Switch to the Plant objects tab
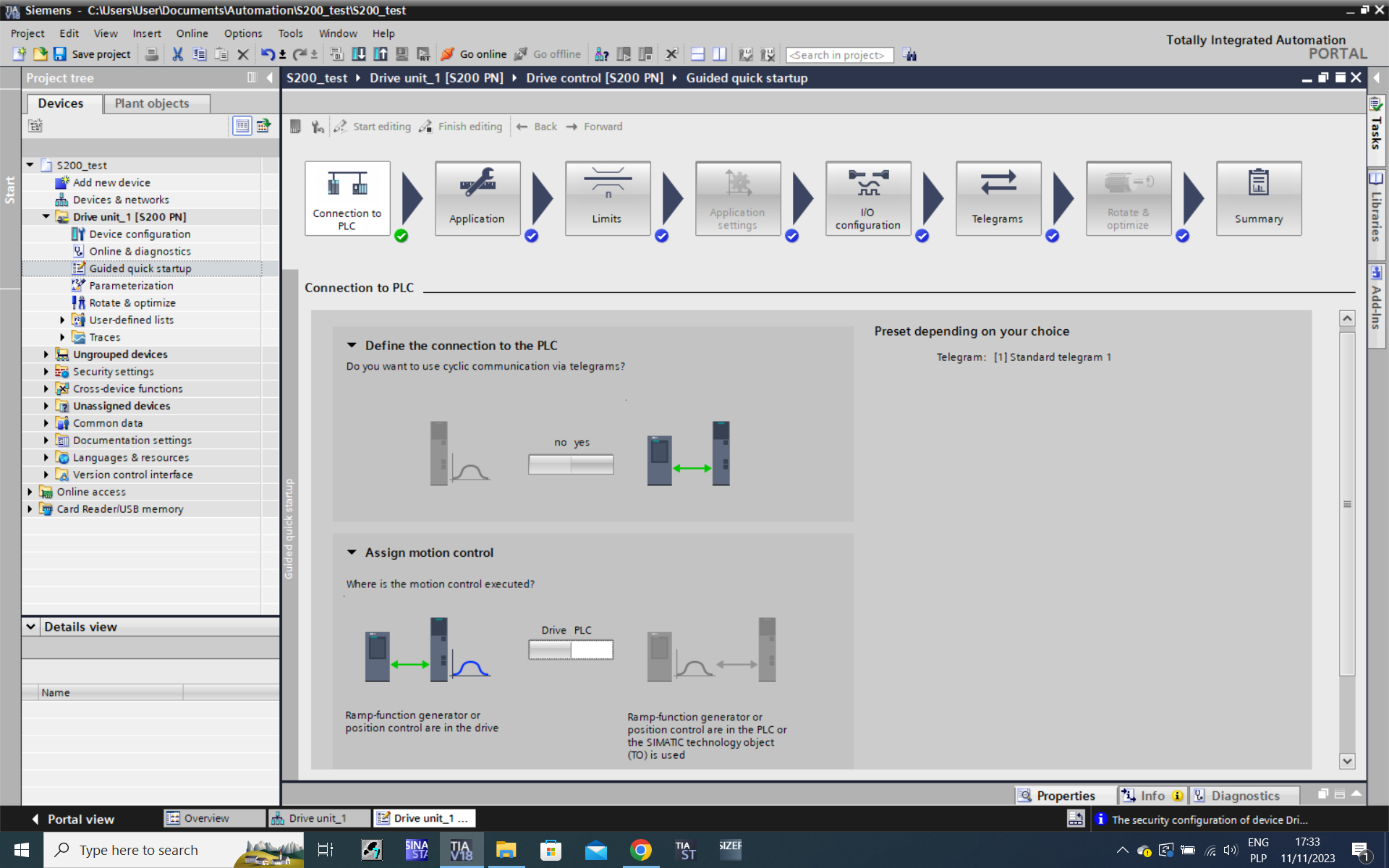The height and width of the screenshot is (868, 1389). (152, 103)
